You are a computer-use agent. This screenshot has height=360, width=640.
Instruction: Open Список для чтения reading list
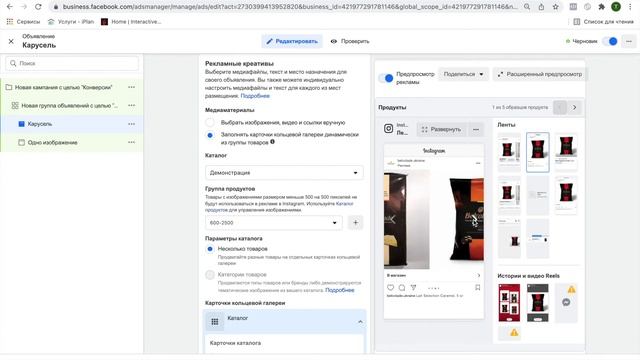point(603,22)
